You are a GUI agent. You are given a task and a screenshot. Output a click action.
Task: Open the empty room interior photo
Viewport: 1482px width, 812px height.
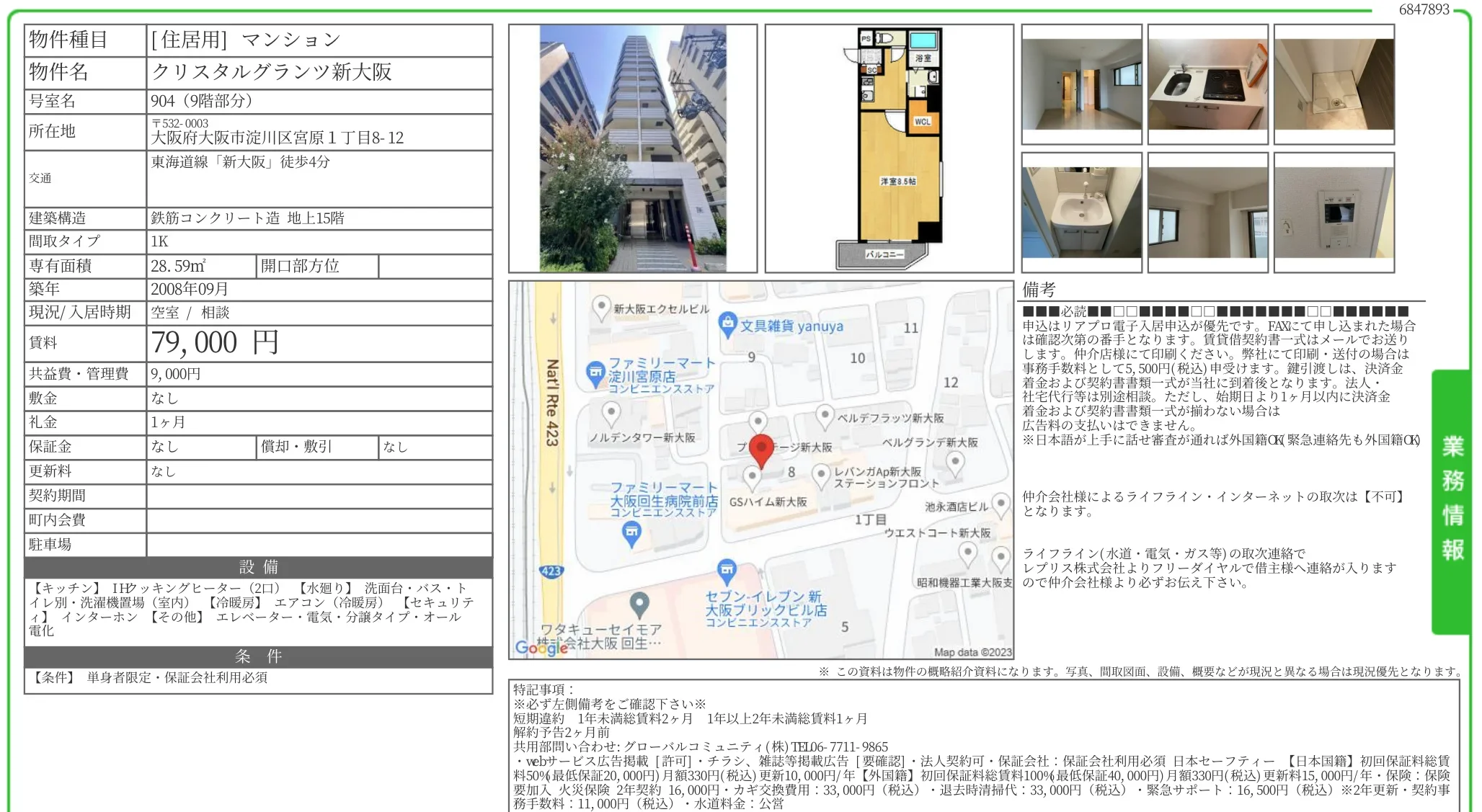tap(1081, 84)
